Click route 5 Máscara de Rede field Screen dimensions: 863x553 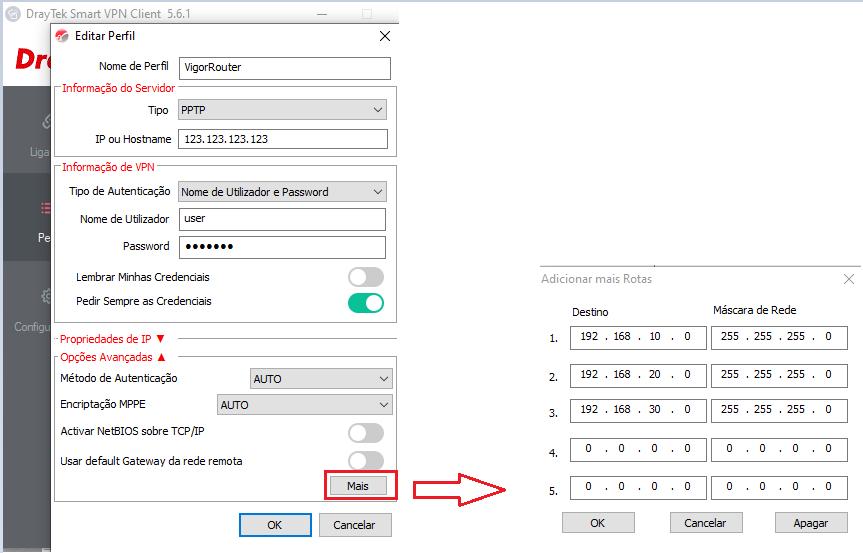(x=779, y=488)
